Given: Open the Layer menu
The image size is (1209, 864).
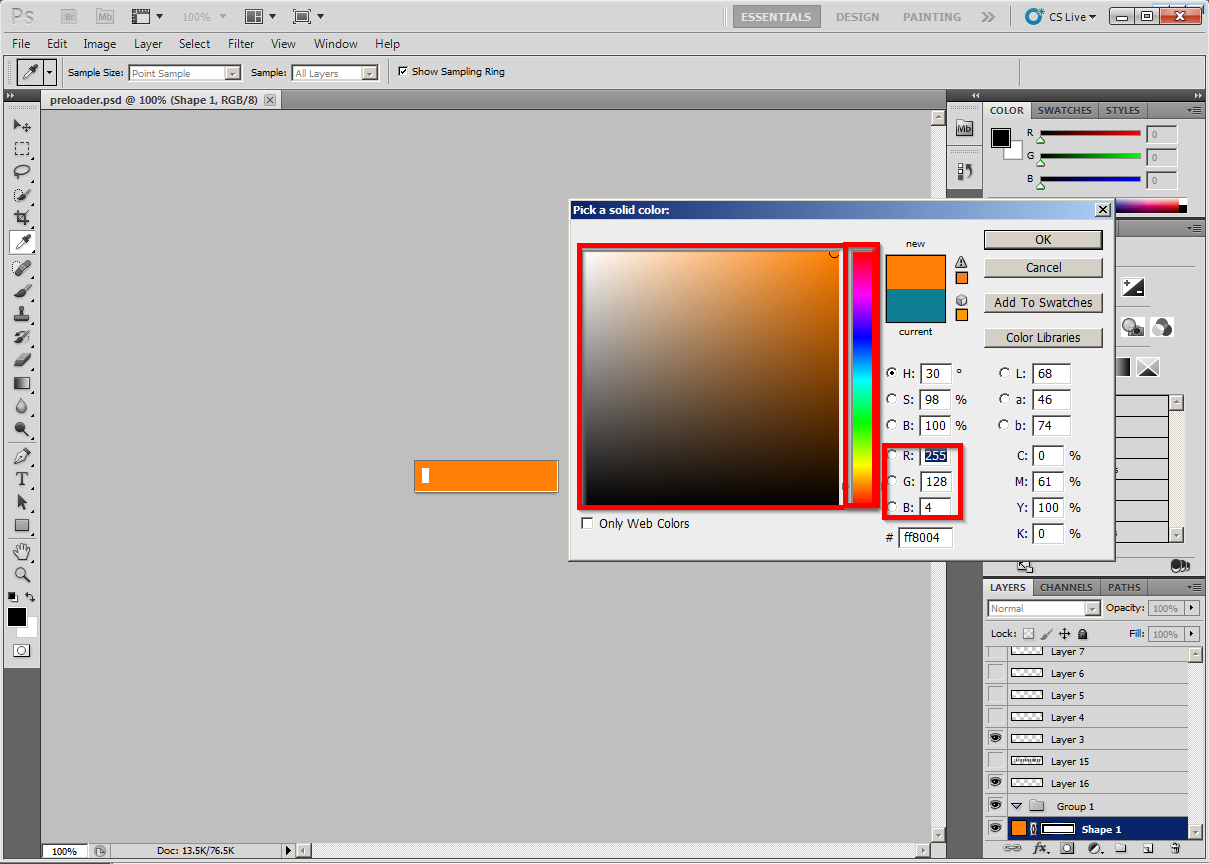Looking at the screenshot, I should (x=148, y=44).
